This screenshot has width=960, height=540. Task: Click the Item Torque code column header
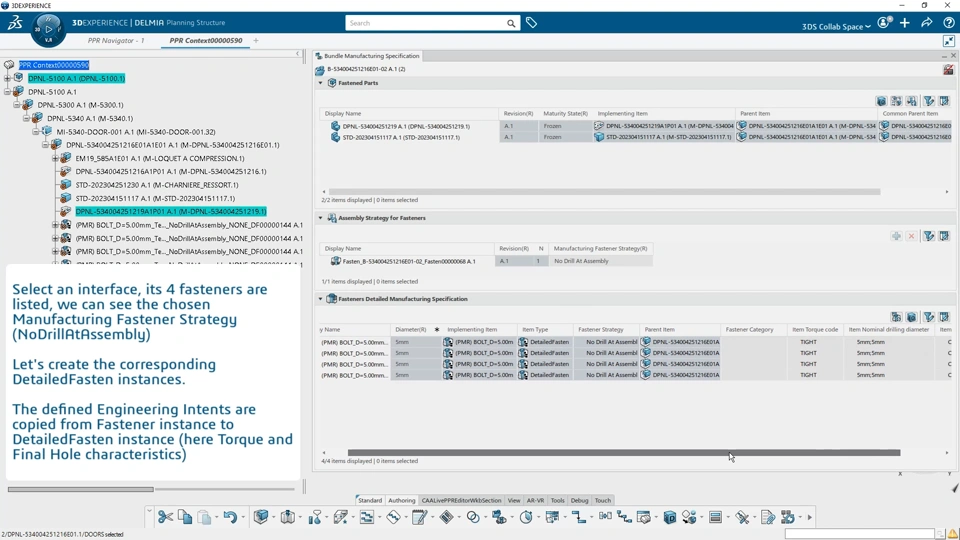coord(815,329)
